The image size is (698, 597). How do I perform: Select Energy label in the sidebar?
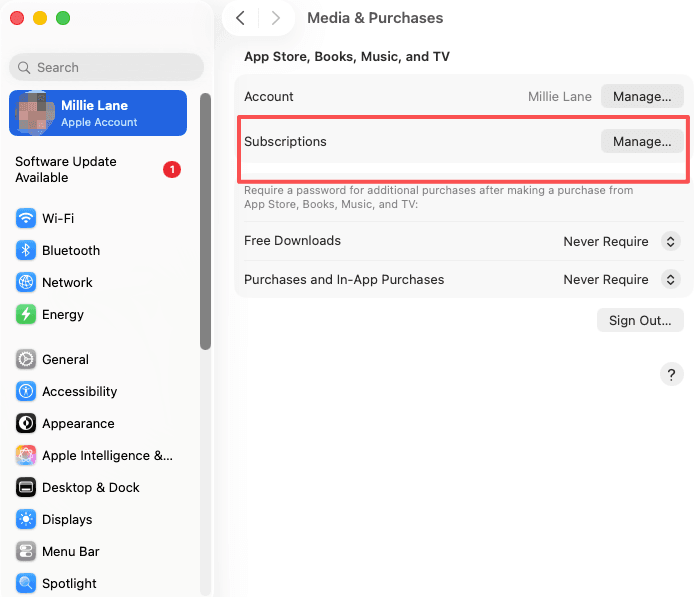63,315
